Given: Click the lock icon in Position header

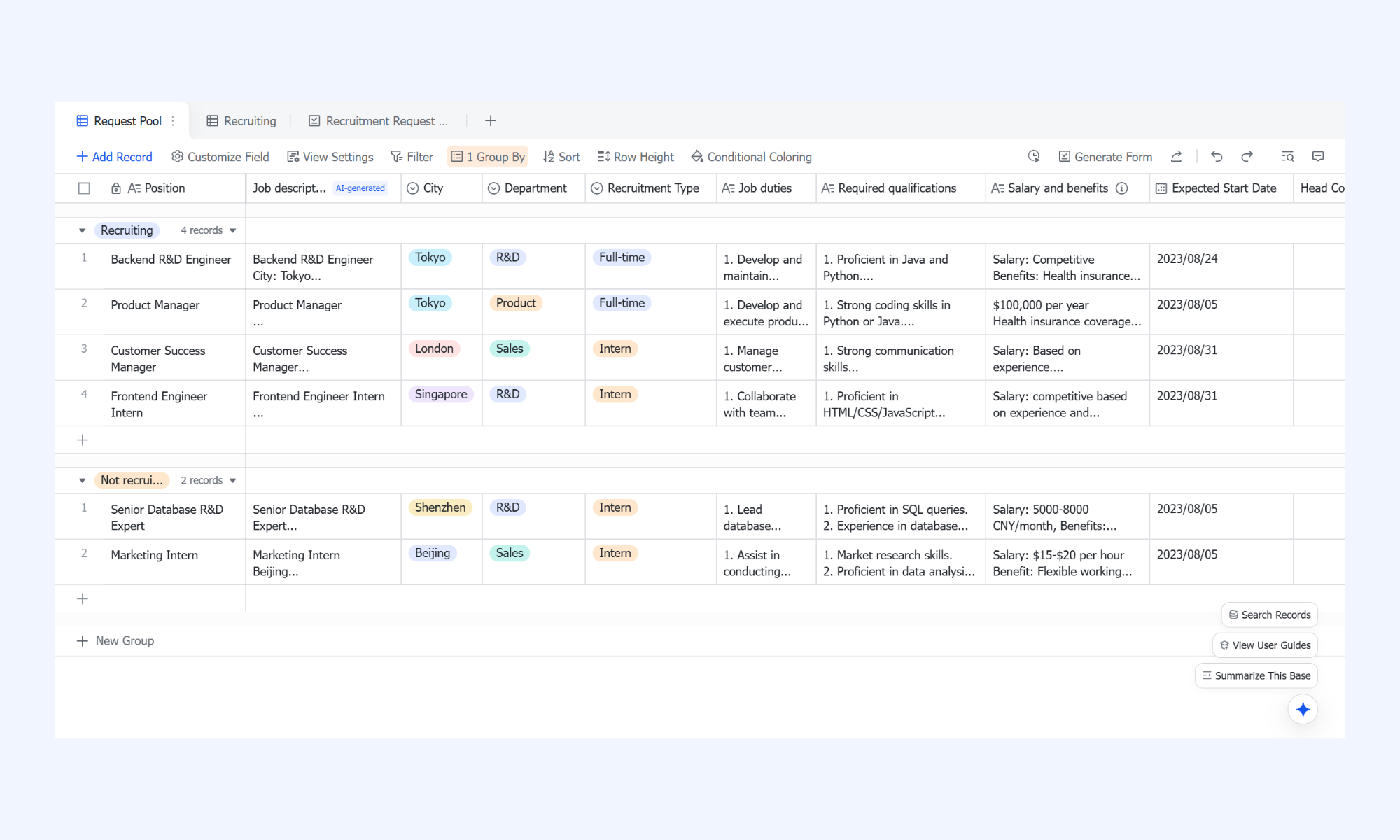Looking at the screenshot, I should 116,188.
